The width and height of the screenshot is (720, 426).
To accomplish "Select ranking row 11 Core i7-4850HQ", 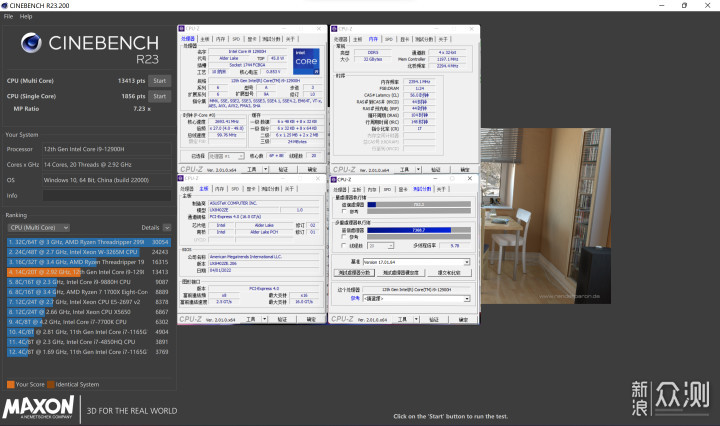I will 88,342.
